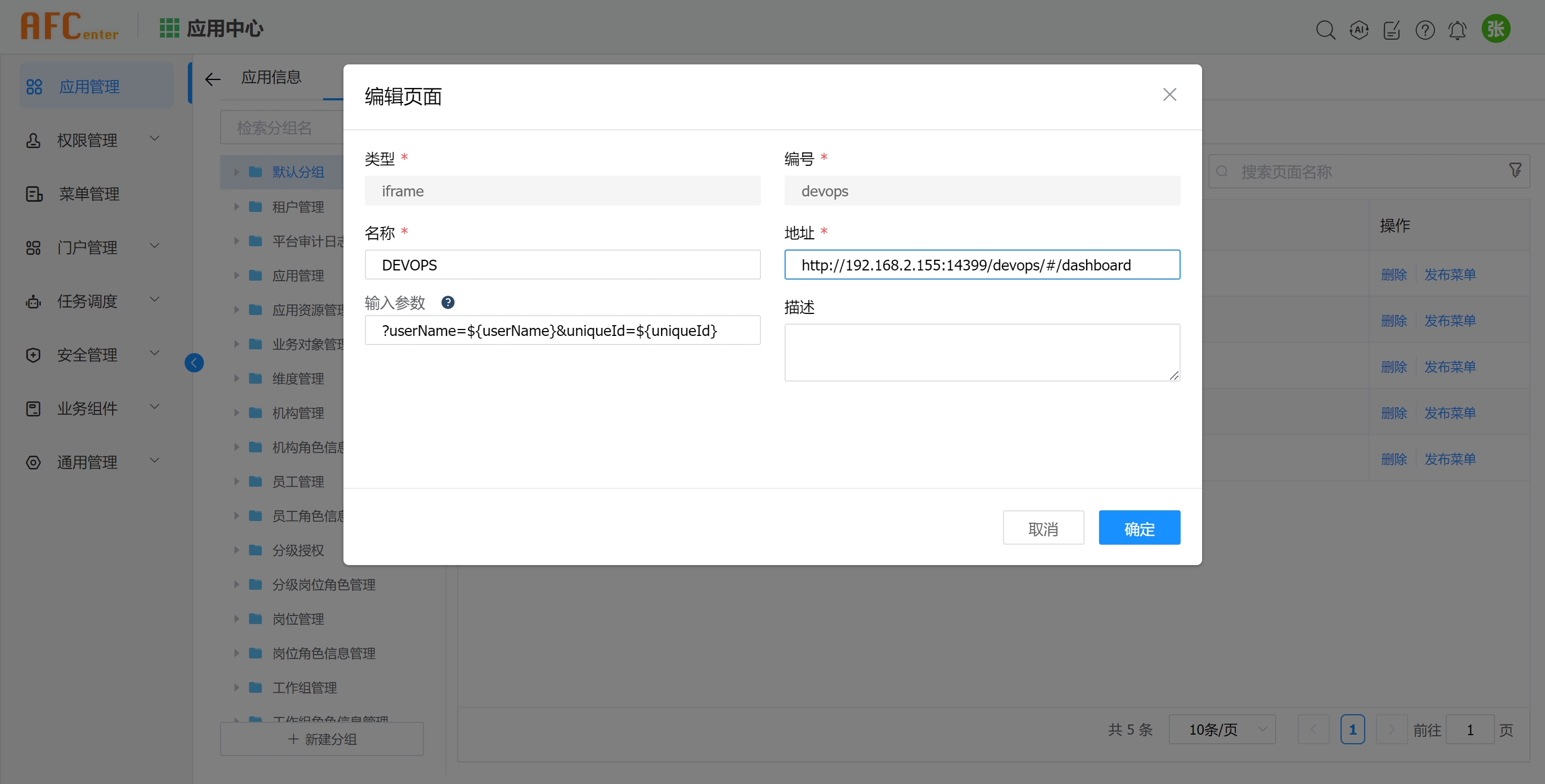Click the 通用管理 gear icon

(x=34, y=462)
